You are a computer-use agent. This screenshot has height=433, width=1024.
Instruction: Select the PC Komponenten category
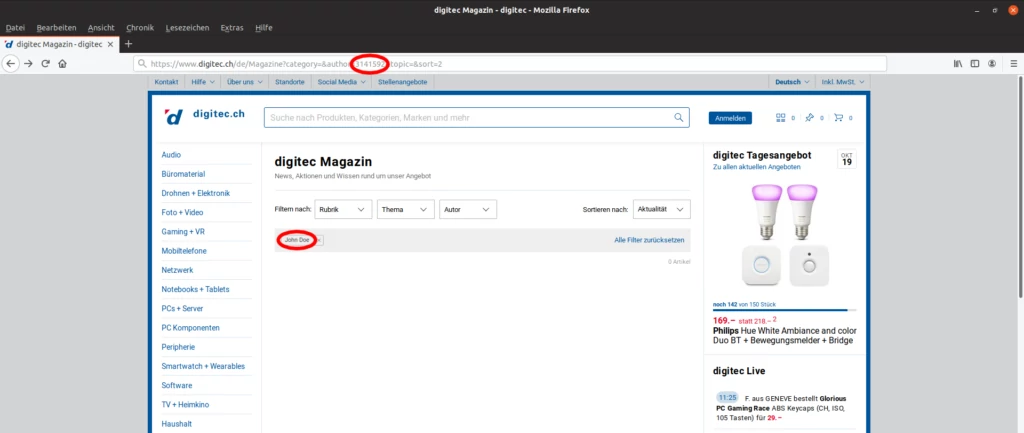pos(191,328)
